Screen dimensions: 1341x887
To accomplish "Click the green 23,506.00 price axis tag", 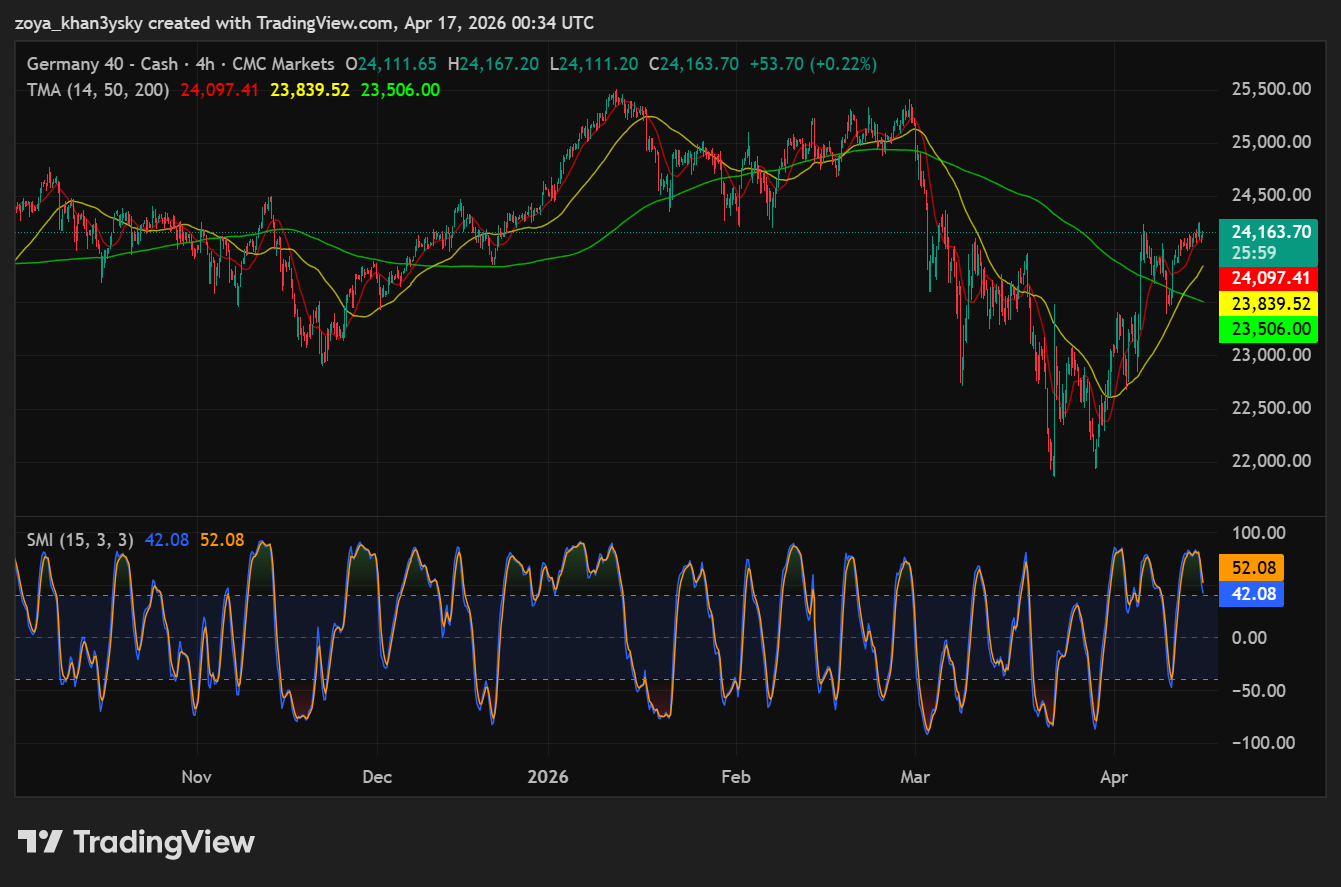I will tap(1268, 329).
